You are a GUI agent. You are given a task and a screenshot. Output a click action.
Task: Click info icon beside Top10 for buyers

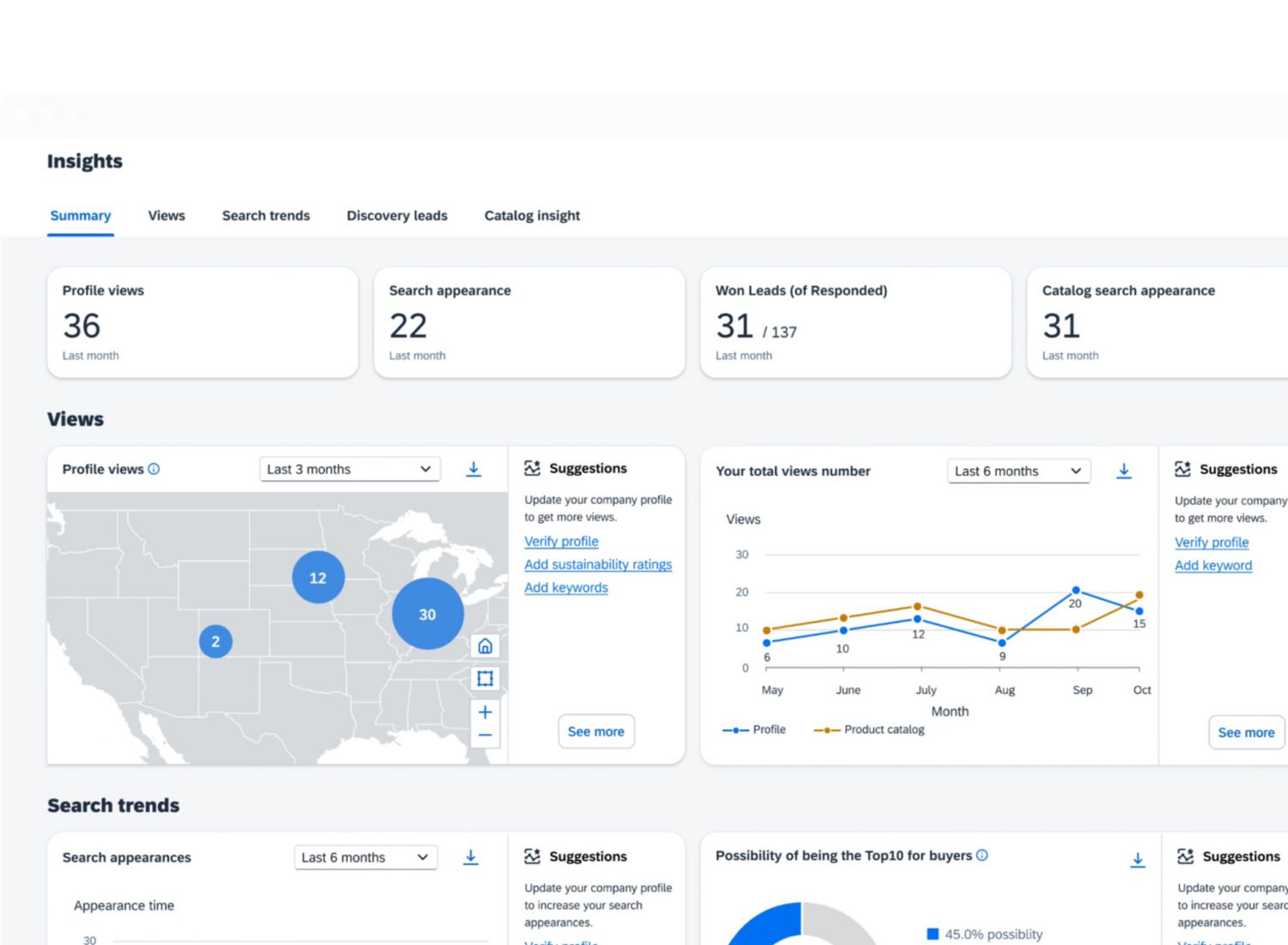[x=982, y=856]
